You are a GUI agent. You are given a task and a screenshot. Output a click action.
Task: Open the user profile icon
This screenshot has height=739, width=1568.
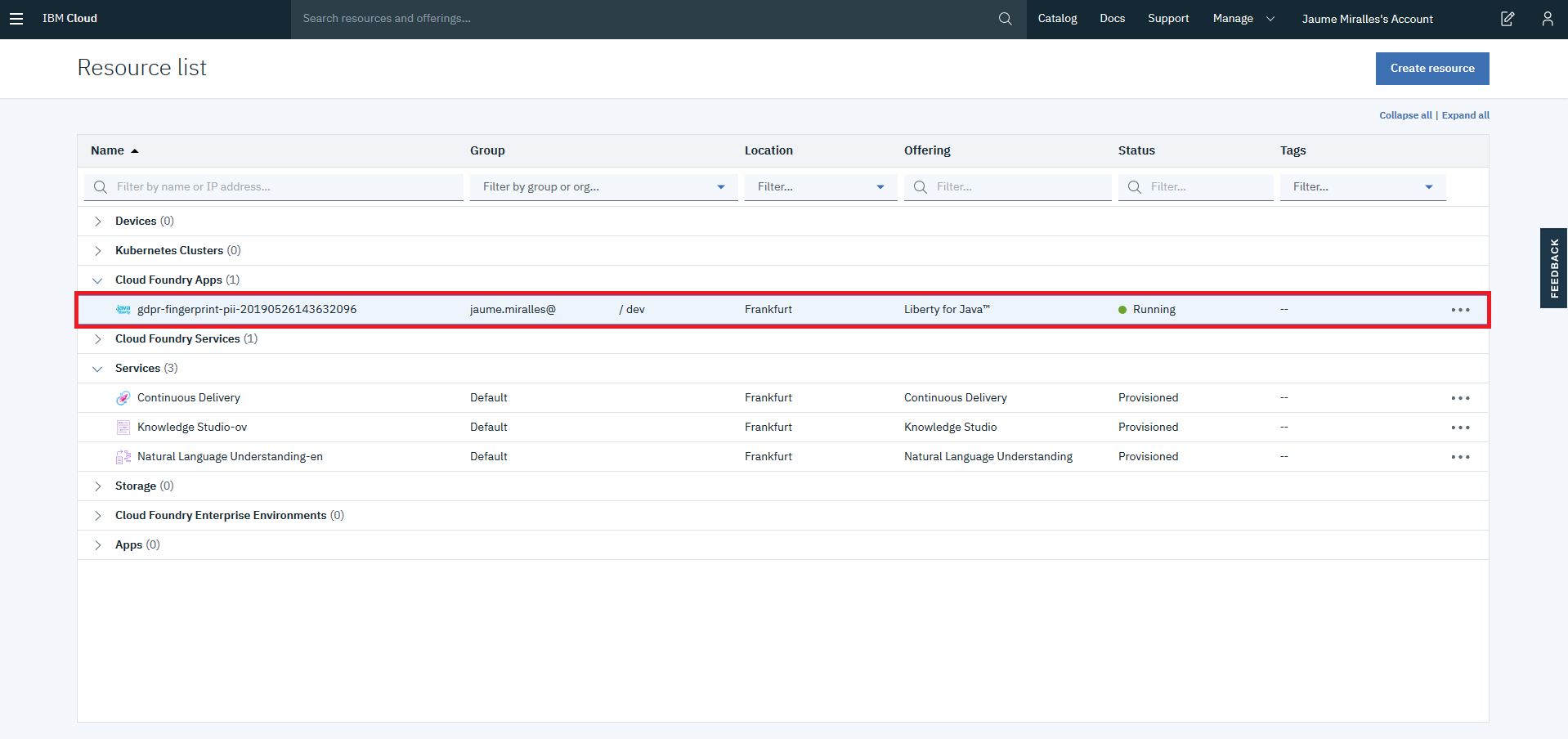(x=1548, y=19)
